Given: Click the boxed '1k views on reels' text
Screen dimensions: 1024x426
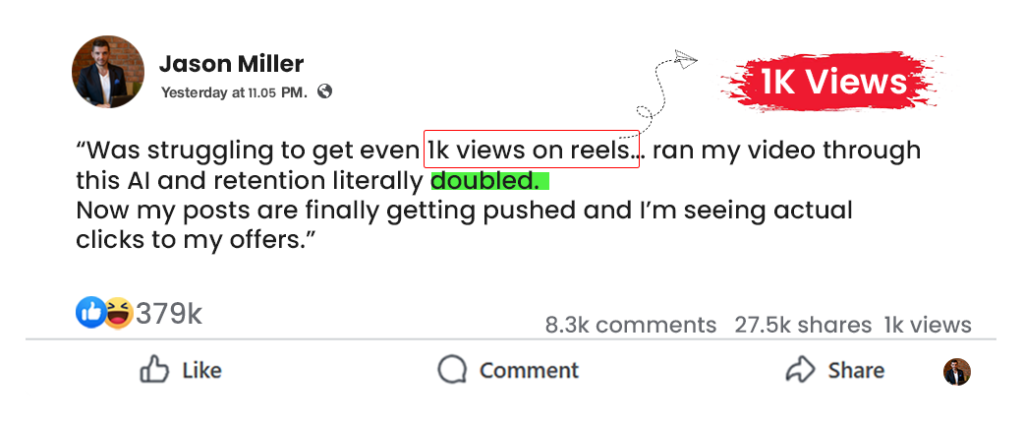Looking at the screenshot, I should 531,150.
